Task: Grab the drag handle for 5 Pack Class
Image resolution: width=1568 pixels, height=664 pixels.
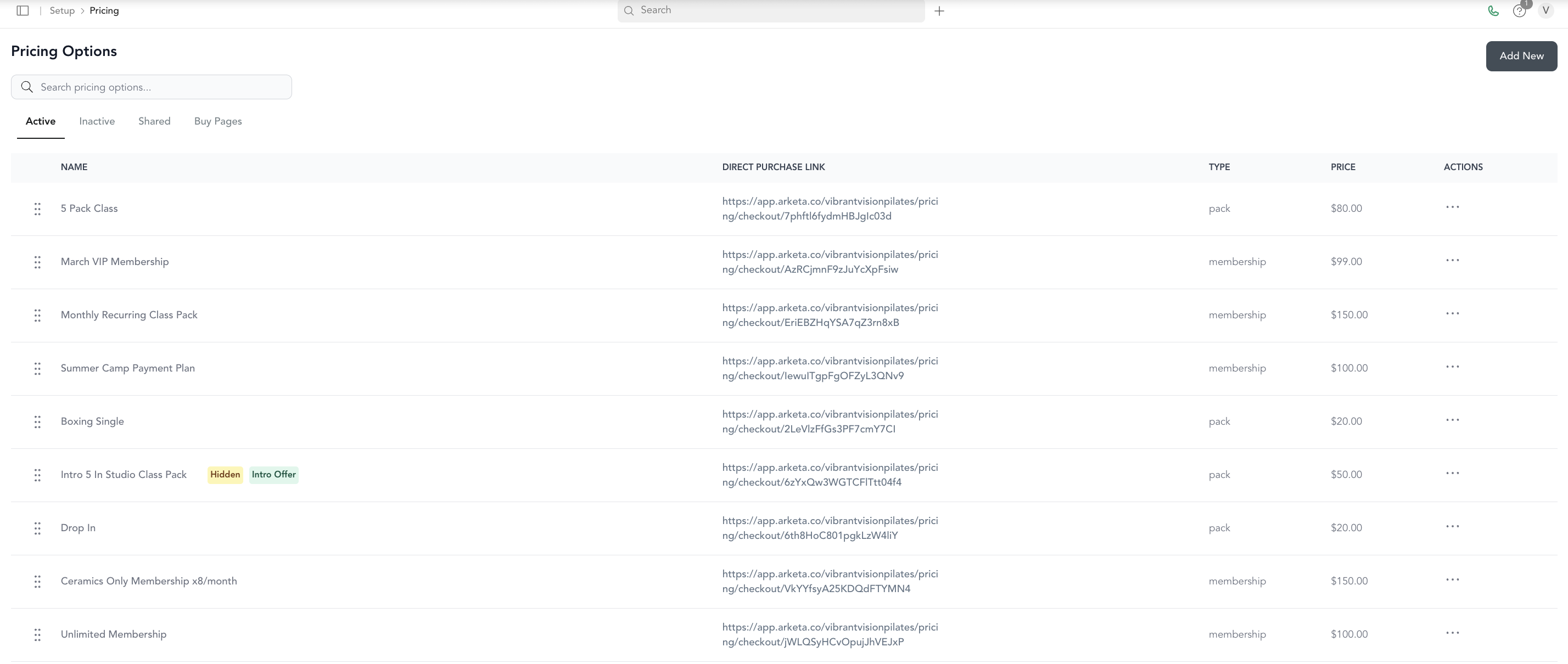Action: (37, 209)
